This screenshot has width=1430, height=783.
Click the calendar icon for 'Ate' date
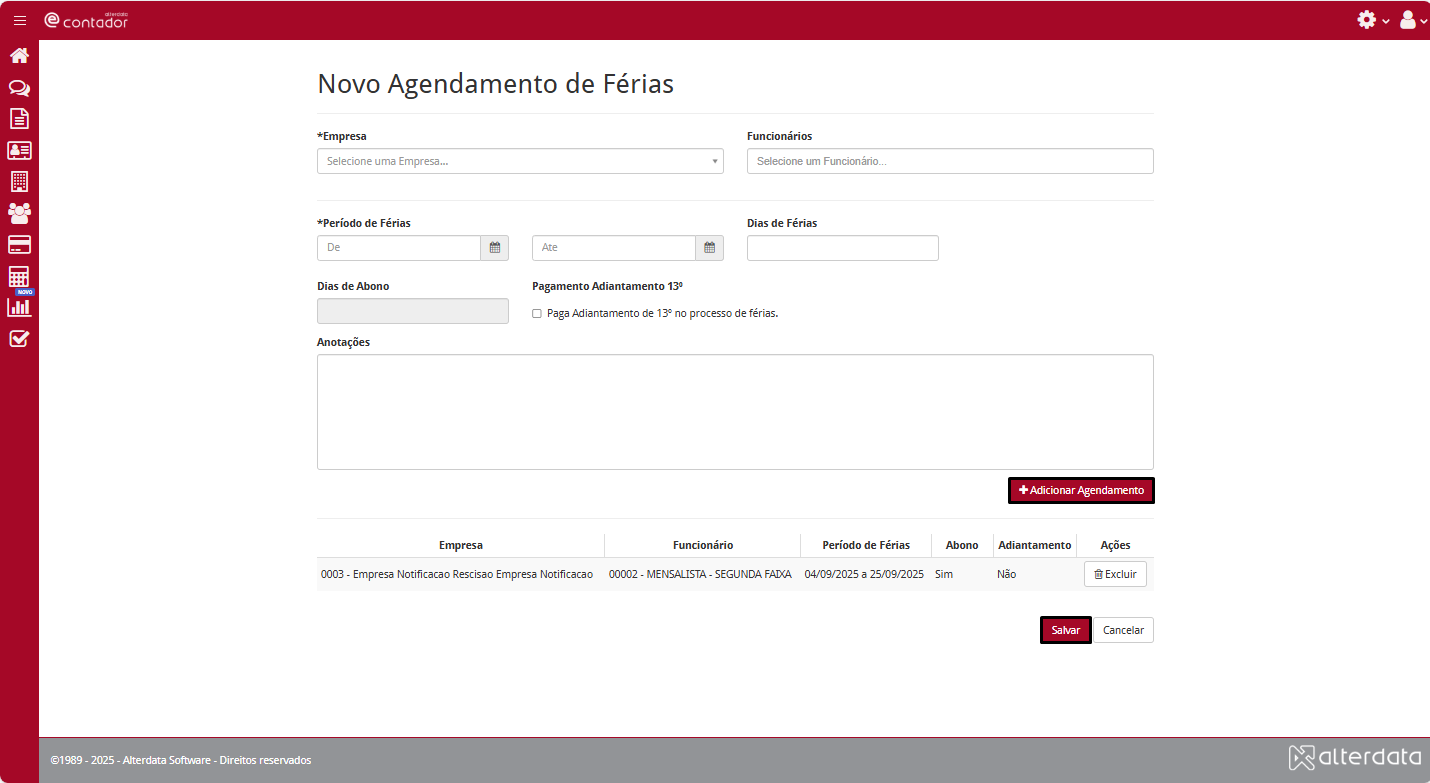coord(709,248)
